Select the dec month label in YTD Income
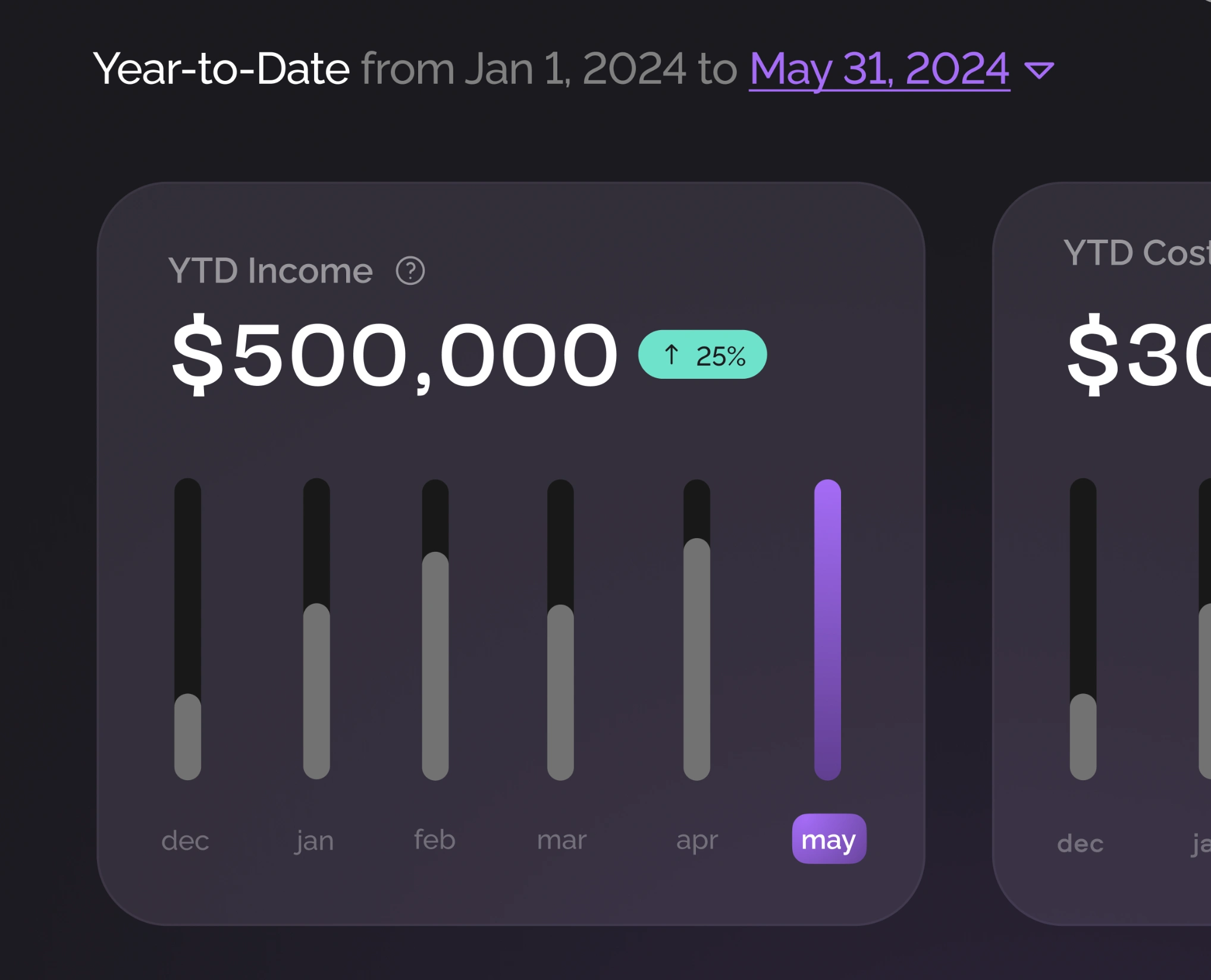Image resolution: width=1211 pixels, height=980 pixels. coord(185,841)
